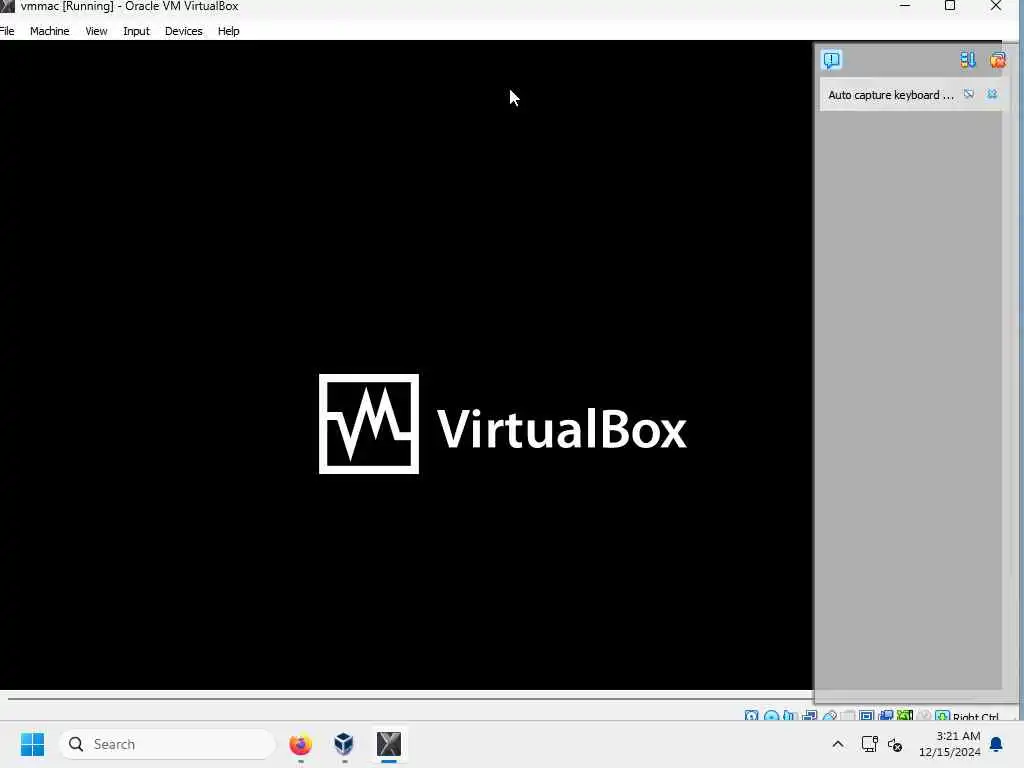Viewport: 1024px width, 768px height.
Task: Open the Devices menu
Action: (x=184, y=31)
